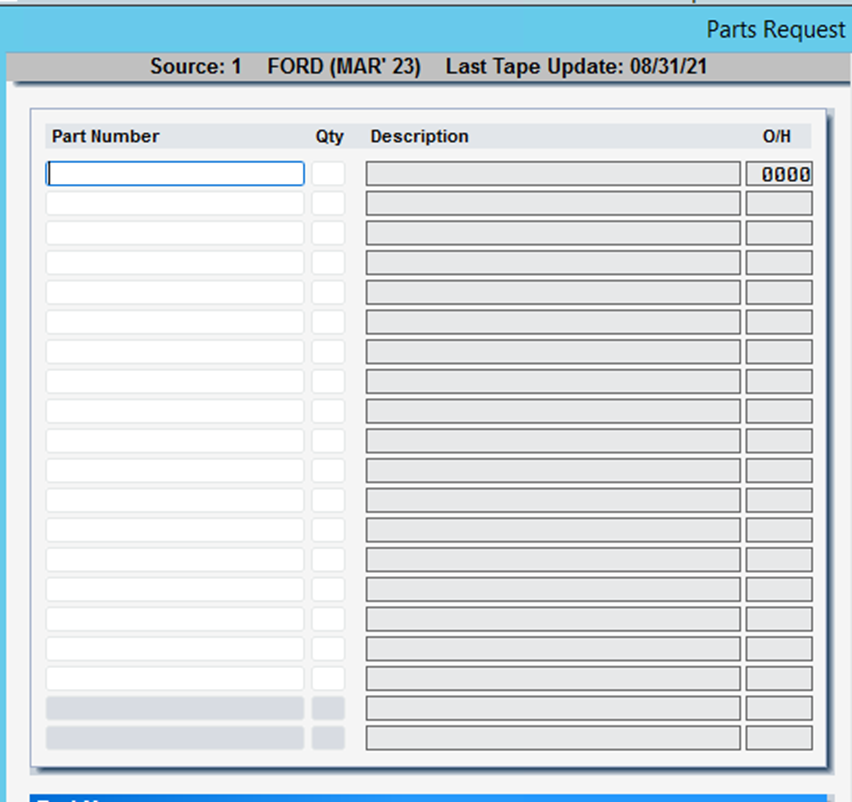Click the Source: 1 FORD header text
The image size is (852, 802).
[288, 66]
